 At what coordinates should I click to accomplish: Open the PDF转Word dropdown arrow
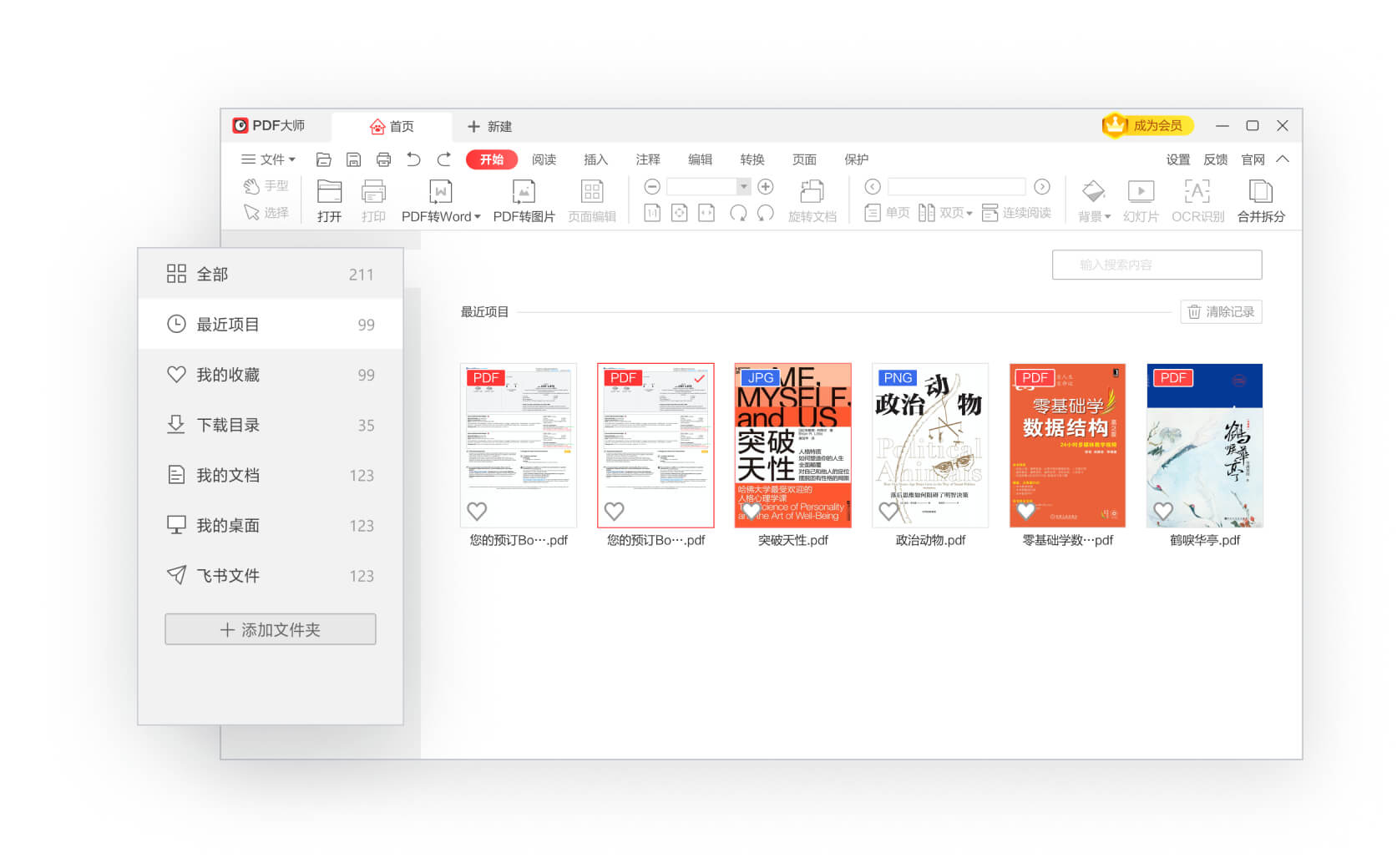478,217
